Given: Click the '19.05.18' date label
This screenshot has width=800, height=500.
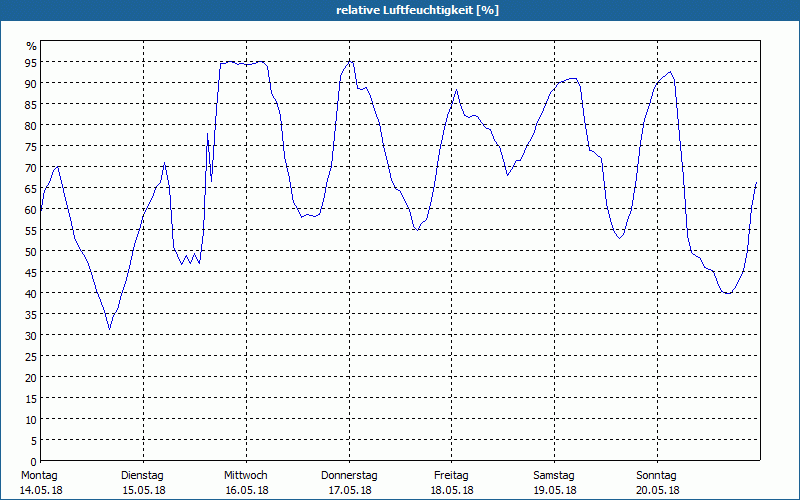Looking at the screenshot, I should 555,490.
